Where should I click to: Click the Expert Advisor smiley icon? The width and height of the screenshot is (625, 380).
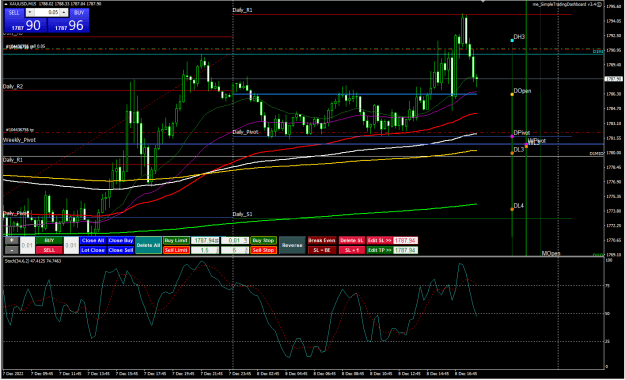(x=599, y=4)
